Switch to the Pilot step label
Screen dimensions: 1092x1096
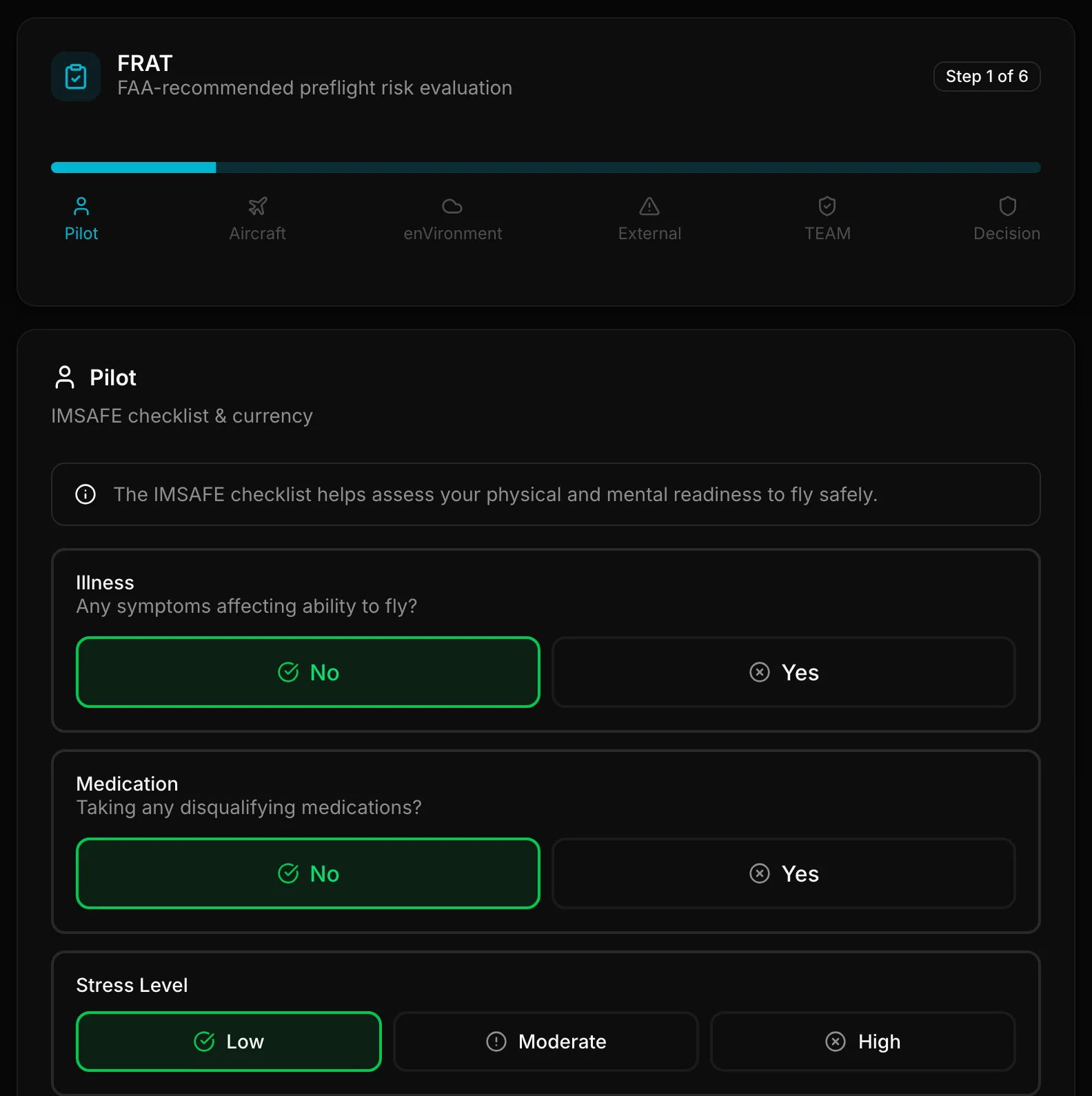pos(81,234)
